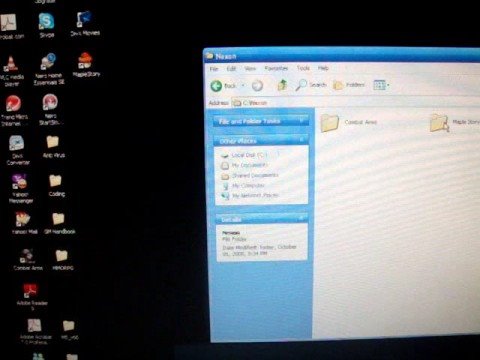The width and height of the screenshot is (480, 360).
Task: Click the Nexon window title bar
Action: (x=342, y=56)
